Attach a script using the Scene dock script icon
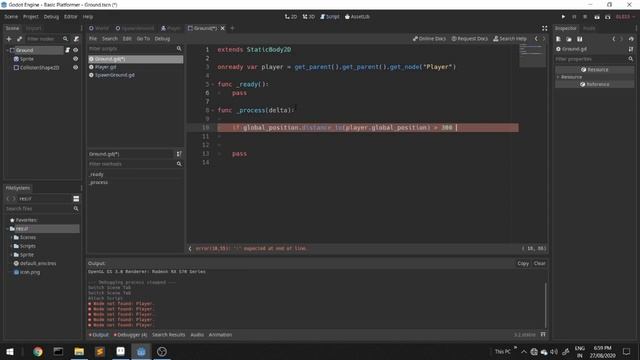This screenshot has width=640, height=360. coord(76,39)
